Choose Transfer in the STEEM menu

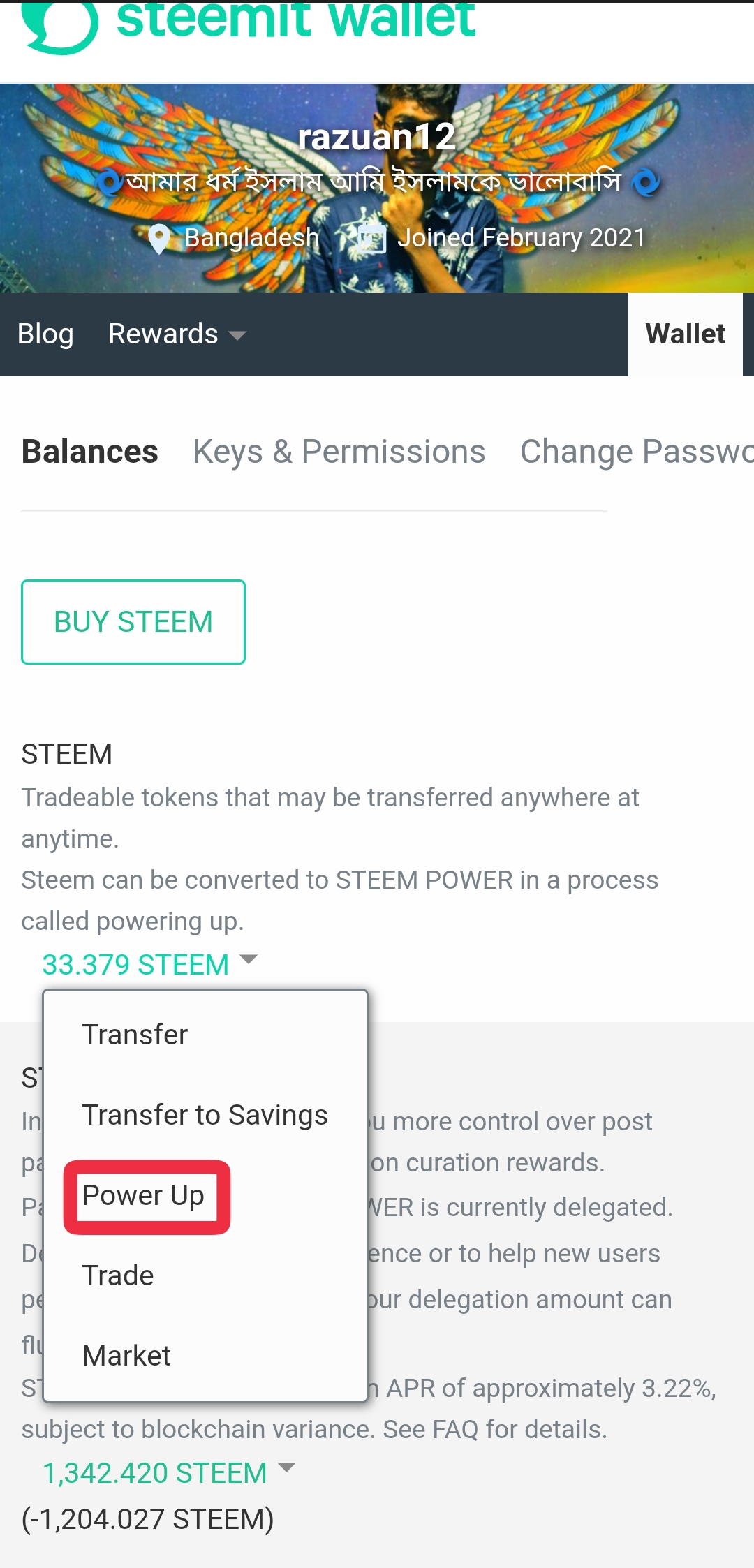(135, 1035)
